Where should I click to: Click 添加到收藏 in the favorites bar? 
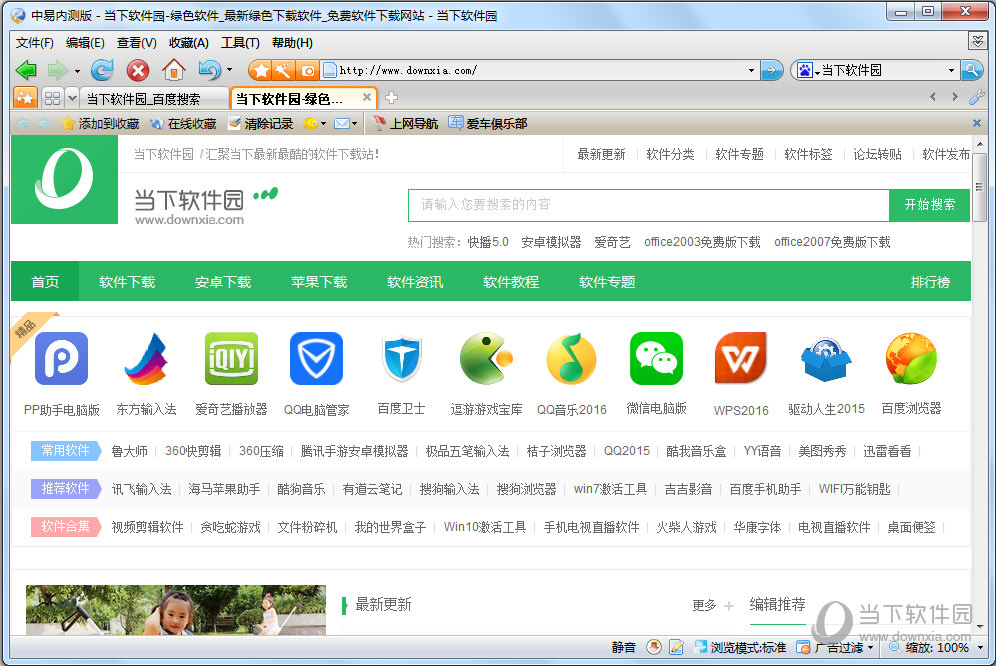click(x=100, y=123)
